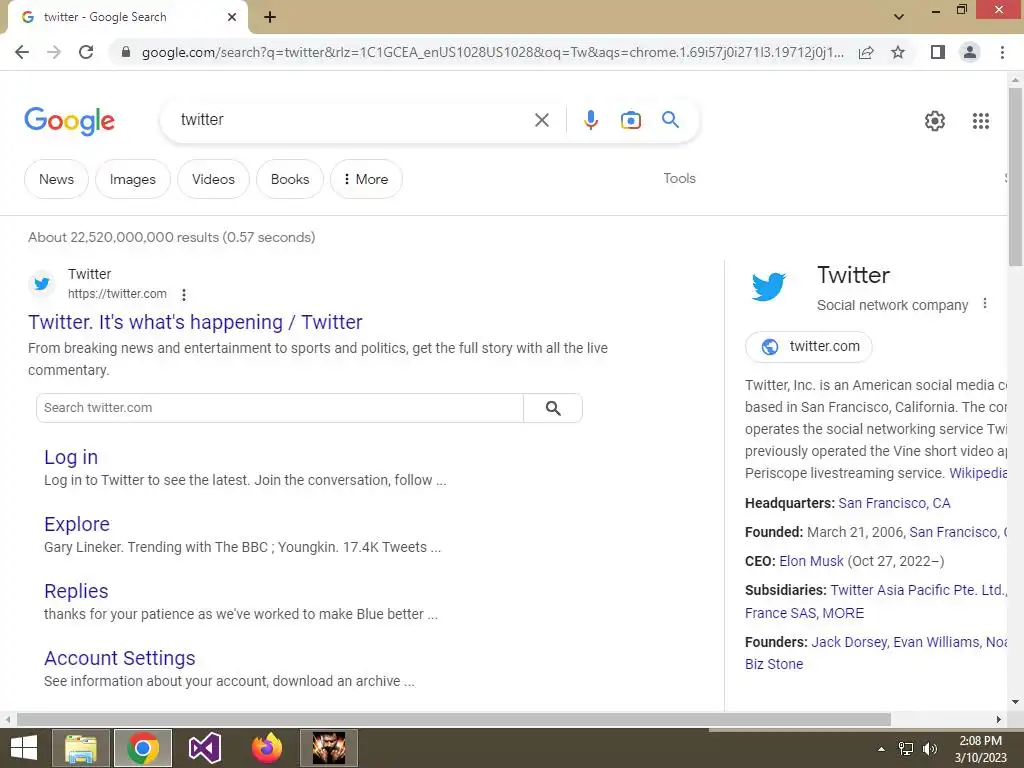Open knowledge panel three-dot options
This screenshot has height=768, width=1024.
click(985, 304)
